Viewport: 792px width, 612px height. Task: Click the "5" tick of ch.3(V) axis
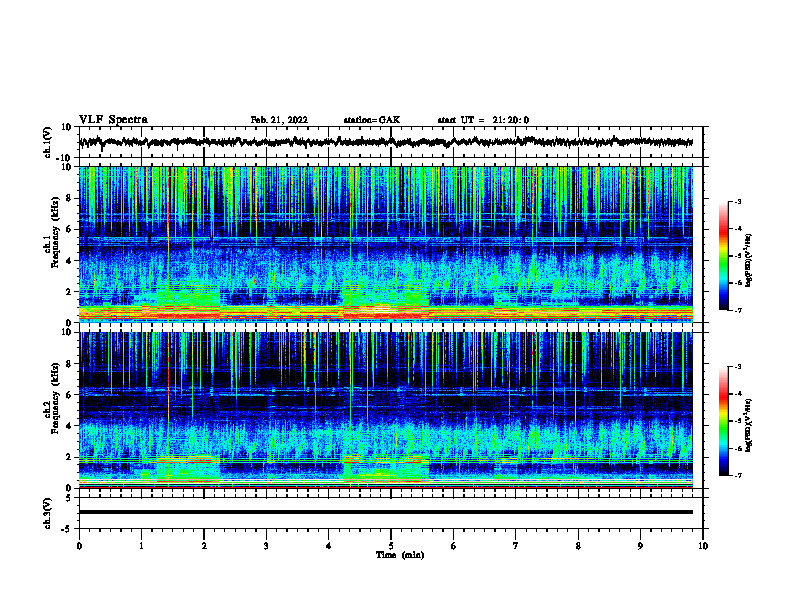[x=70, y=498]
